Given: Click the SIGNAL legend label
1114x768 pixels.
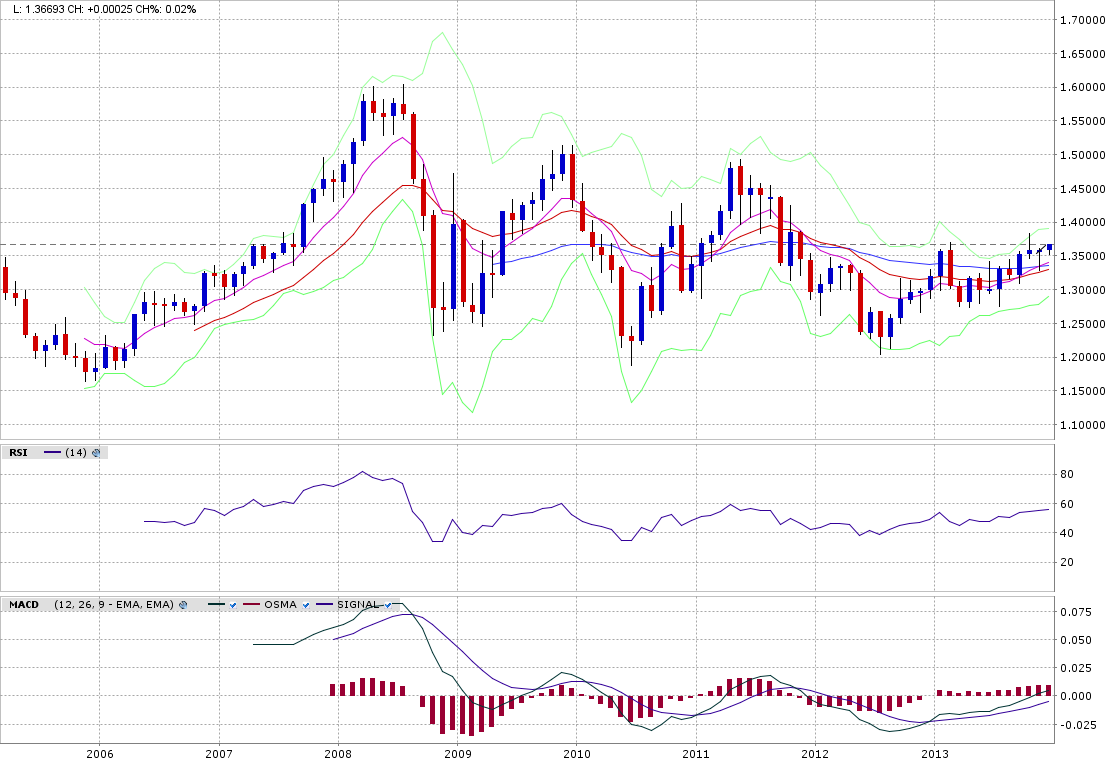Looking at the screenshot, I should tap(358, 605).
